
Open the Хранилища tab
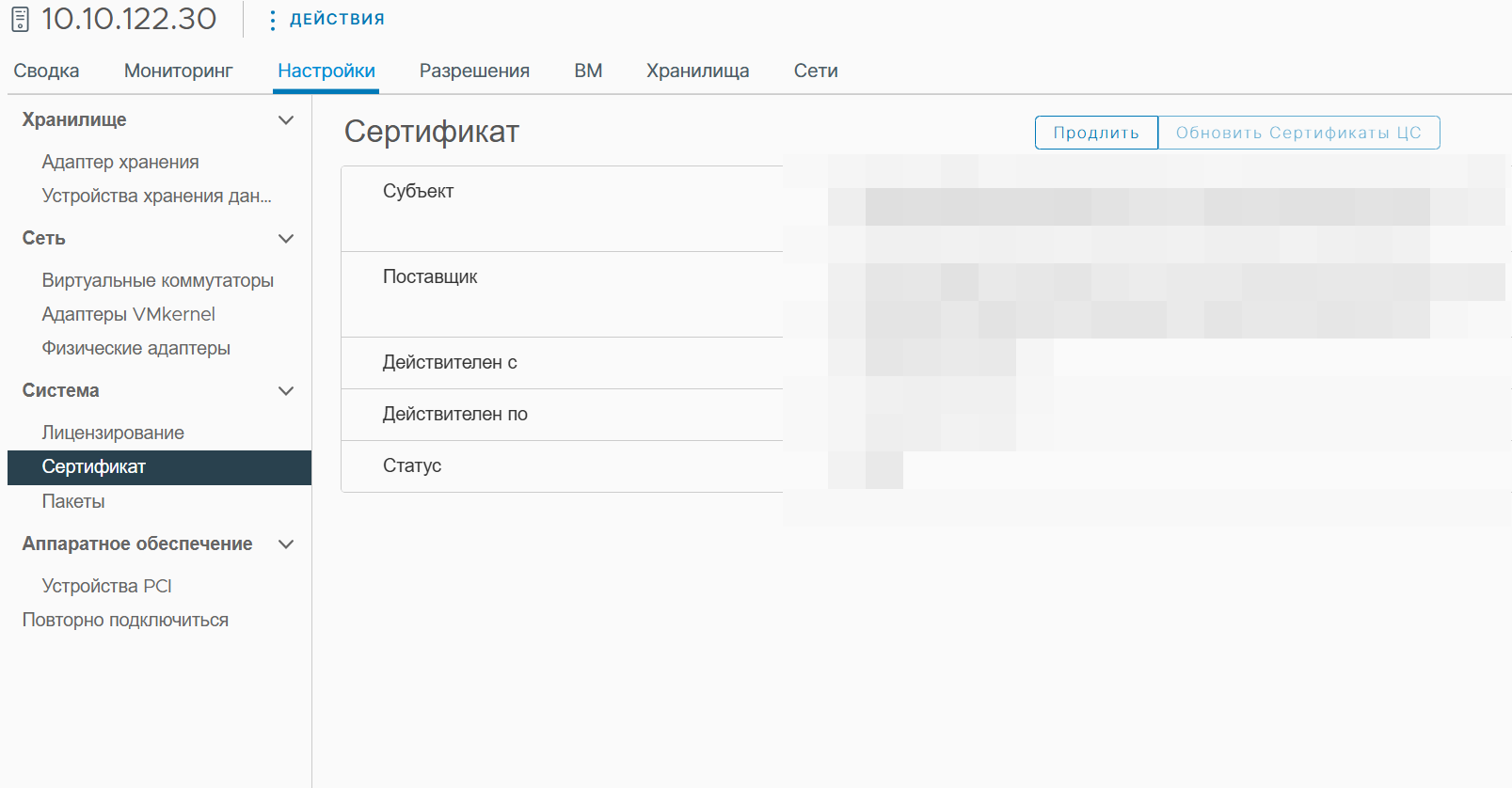[697, 71]
